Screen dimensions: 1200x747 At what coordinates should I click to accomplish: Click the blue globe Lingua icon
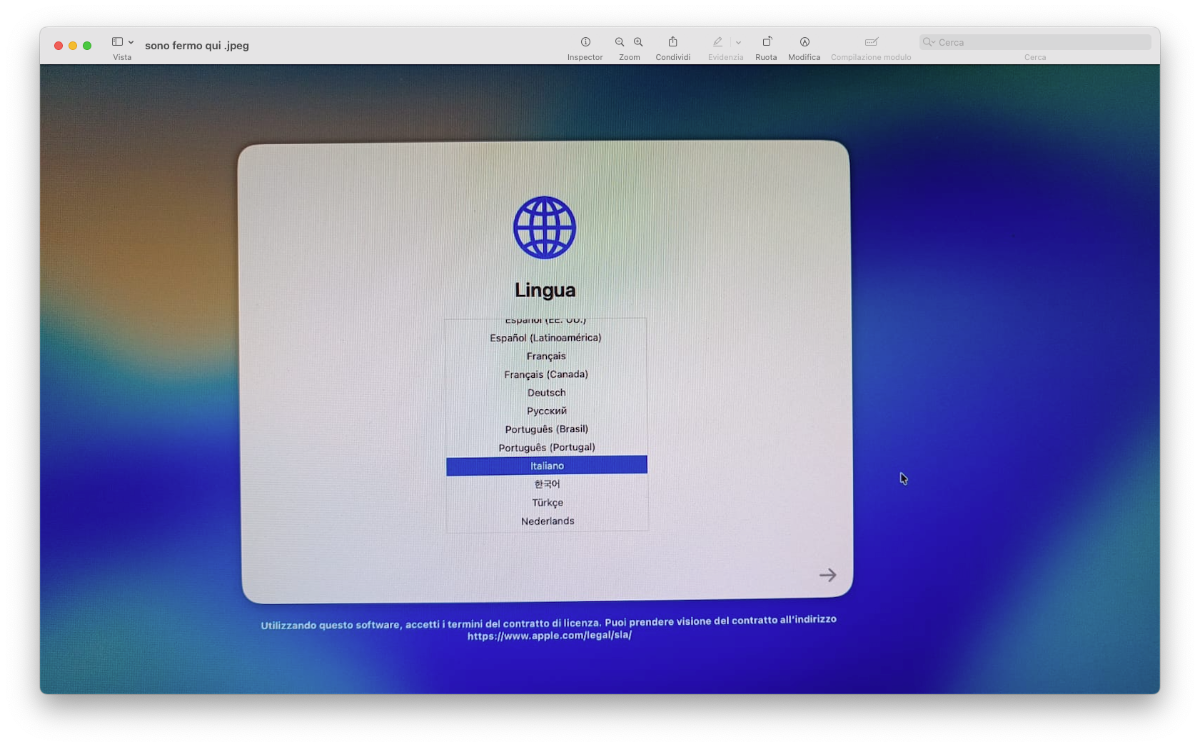pos(545,228)
